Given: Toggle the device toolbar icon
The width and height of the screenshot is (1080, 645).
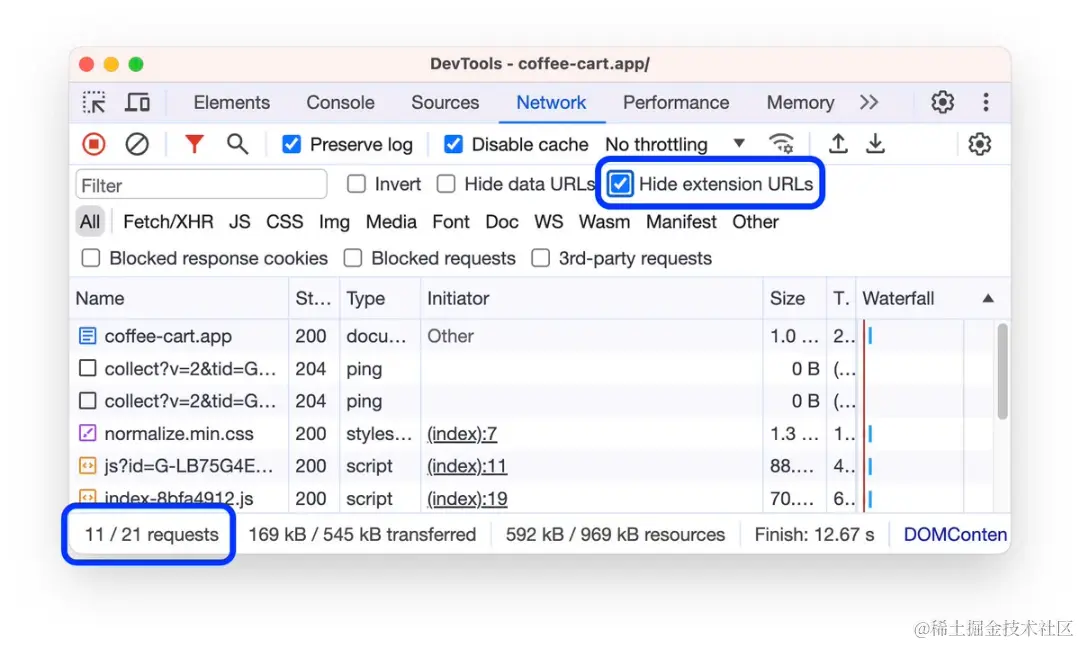Looking at the screenshot, I should coord(137,103).
